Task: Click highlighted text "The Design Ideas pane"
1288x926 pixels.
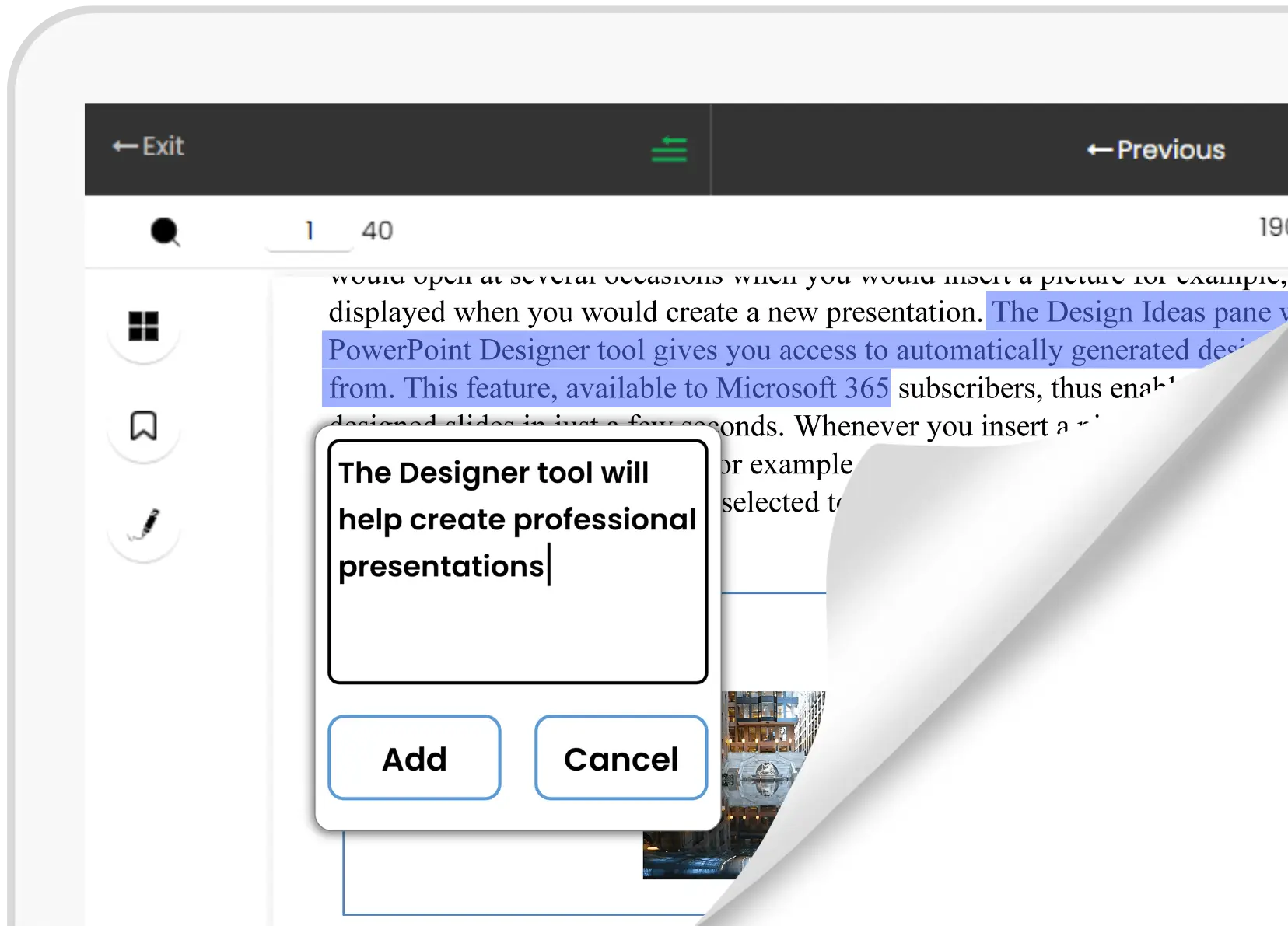Action: [1132, 312]
